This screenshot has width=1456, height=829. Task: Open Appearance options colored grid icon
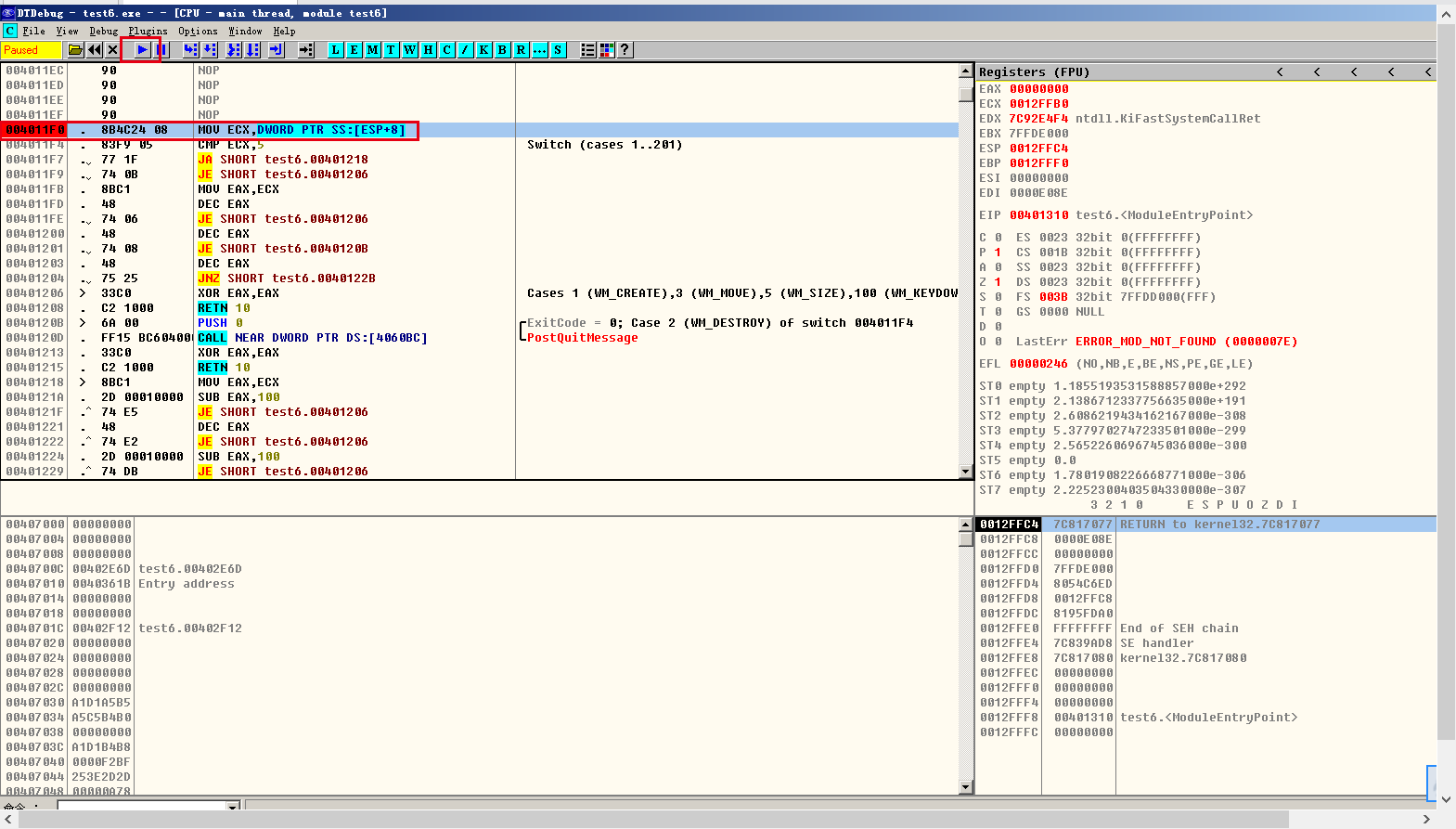click(x=607, y=50)
